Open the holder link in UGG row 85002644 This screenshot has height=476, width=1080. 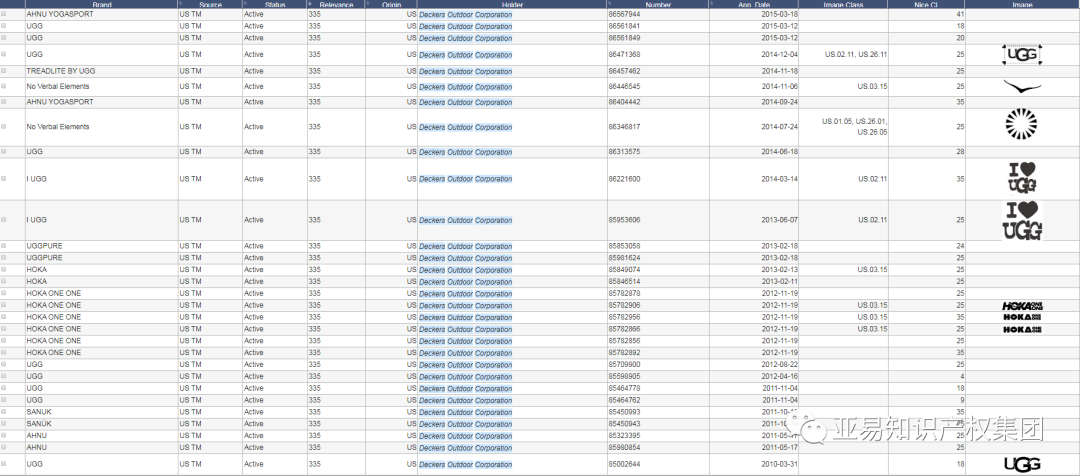pos(466,465)
